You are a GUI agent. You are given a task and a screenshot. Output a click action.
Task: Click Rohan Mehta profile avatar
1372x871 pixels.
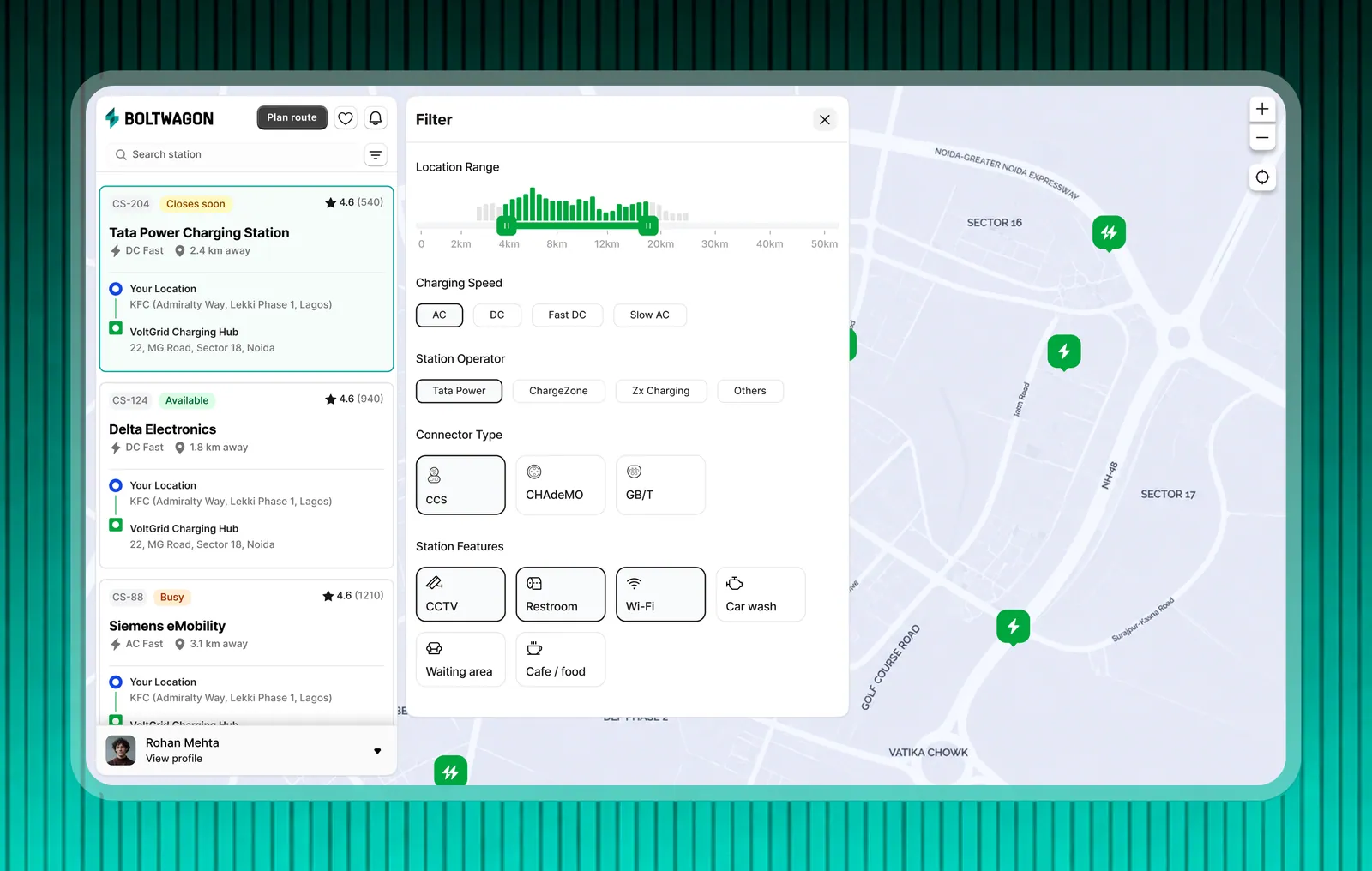point(121,751)
